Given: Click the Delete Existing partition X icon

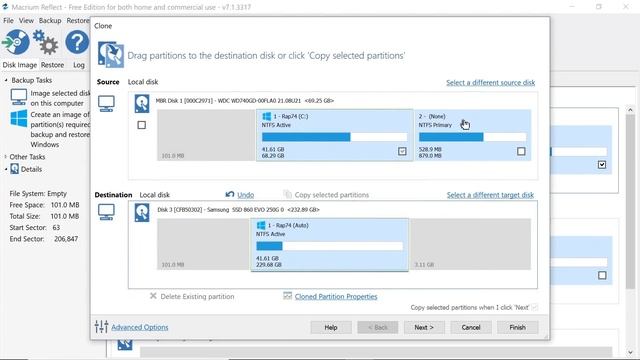Looking at the screenshot, I should point(153,296).
